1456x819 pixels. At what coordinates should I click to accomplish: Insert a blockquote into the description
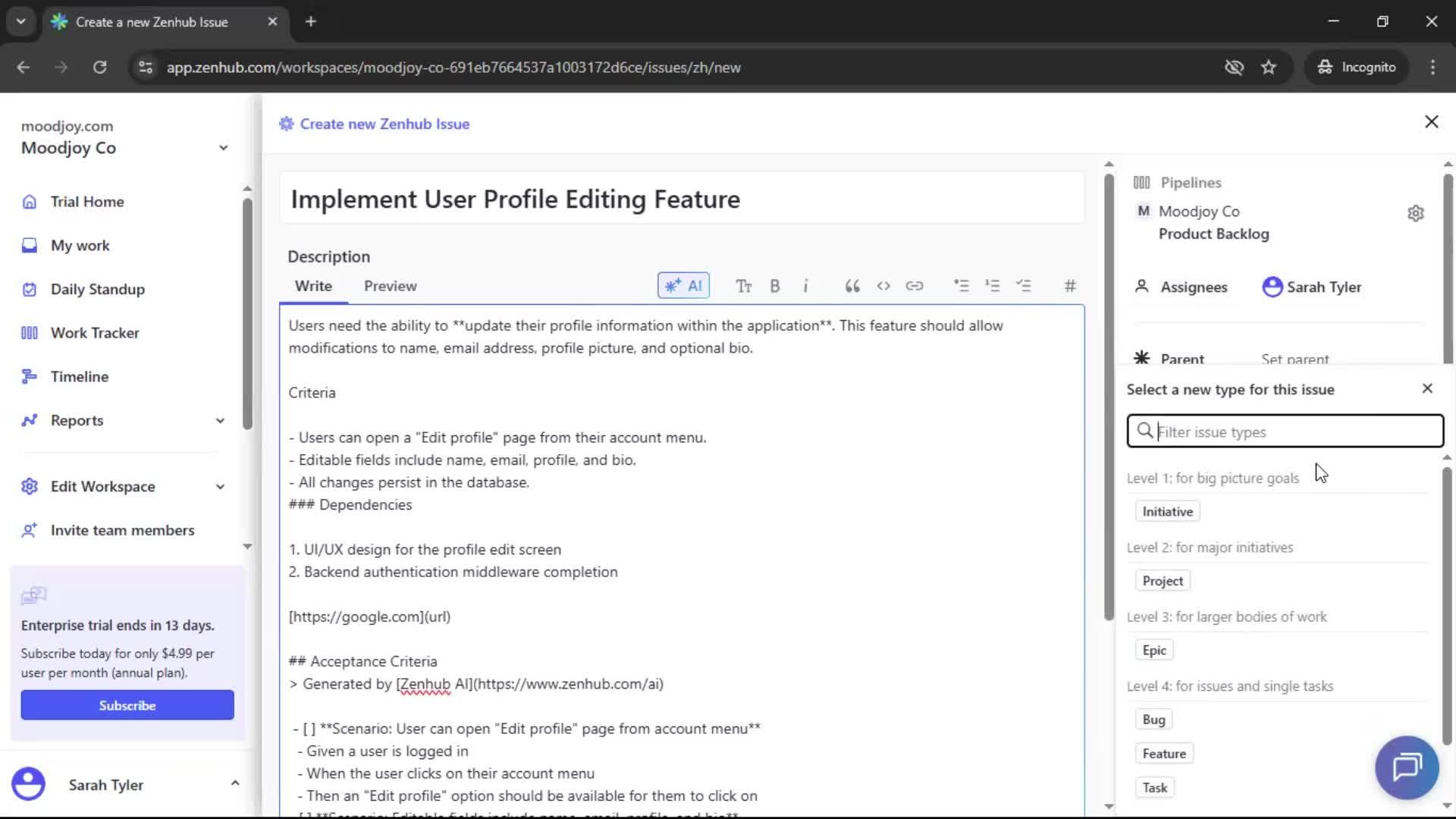(x=852, y=286)
